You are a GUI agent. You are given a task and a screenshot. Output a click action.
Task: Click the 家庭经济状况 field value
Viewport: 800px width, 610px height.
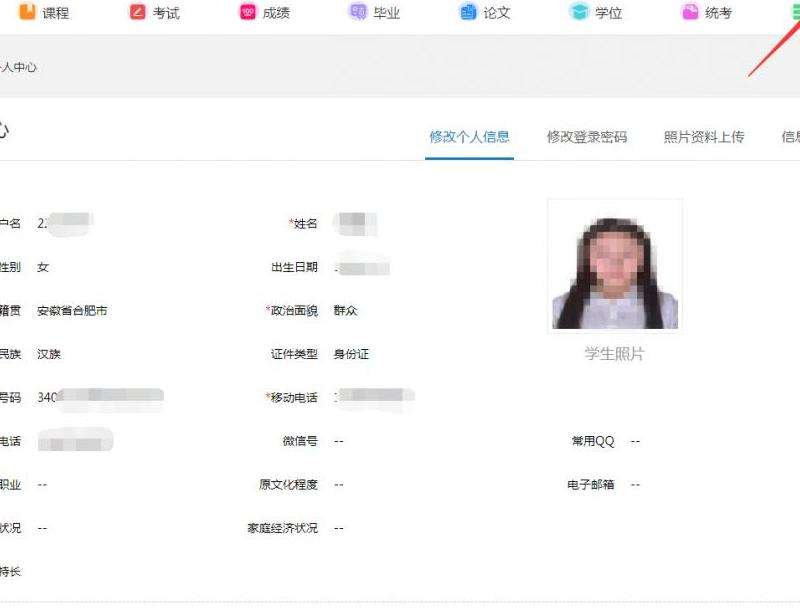click(340, 528)
